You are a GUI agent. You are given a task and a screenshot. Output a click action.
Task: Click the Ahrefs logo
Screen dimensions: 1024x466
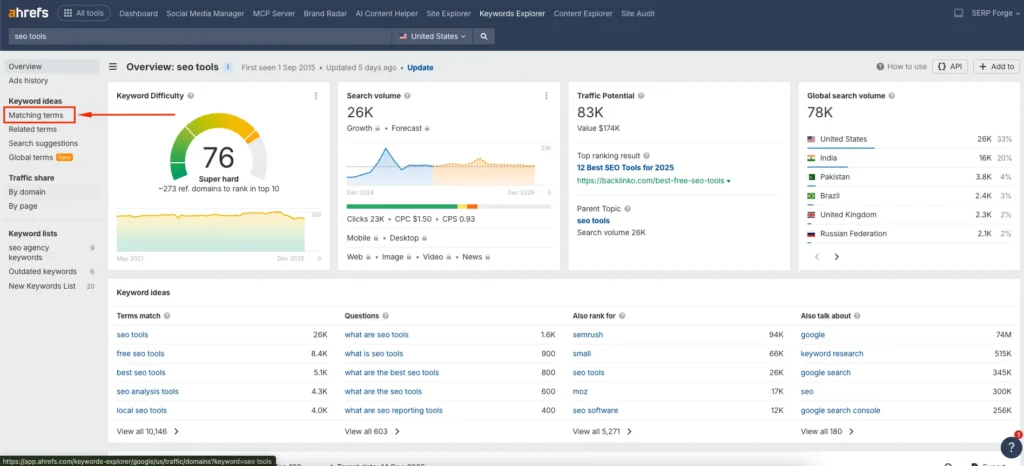[28, 13]
